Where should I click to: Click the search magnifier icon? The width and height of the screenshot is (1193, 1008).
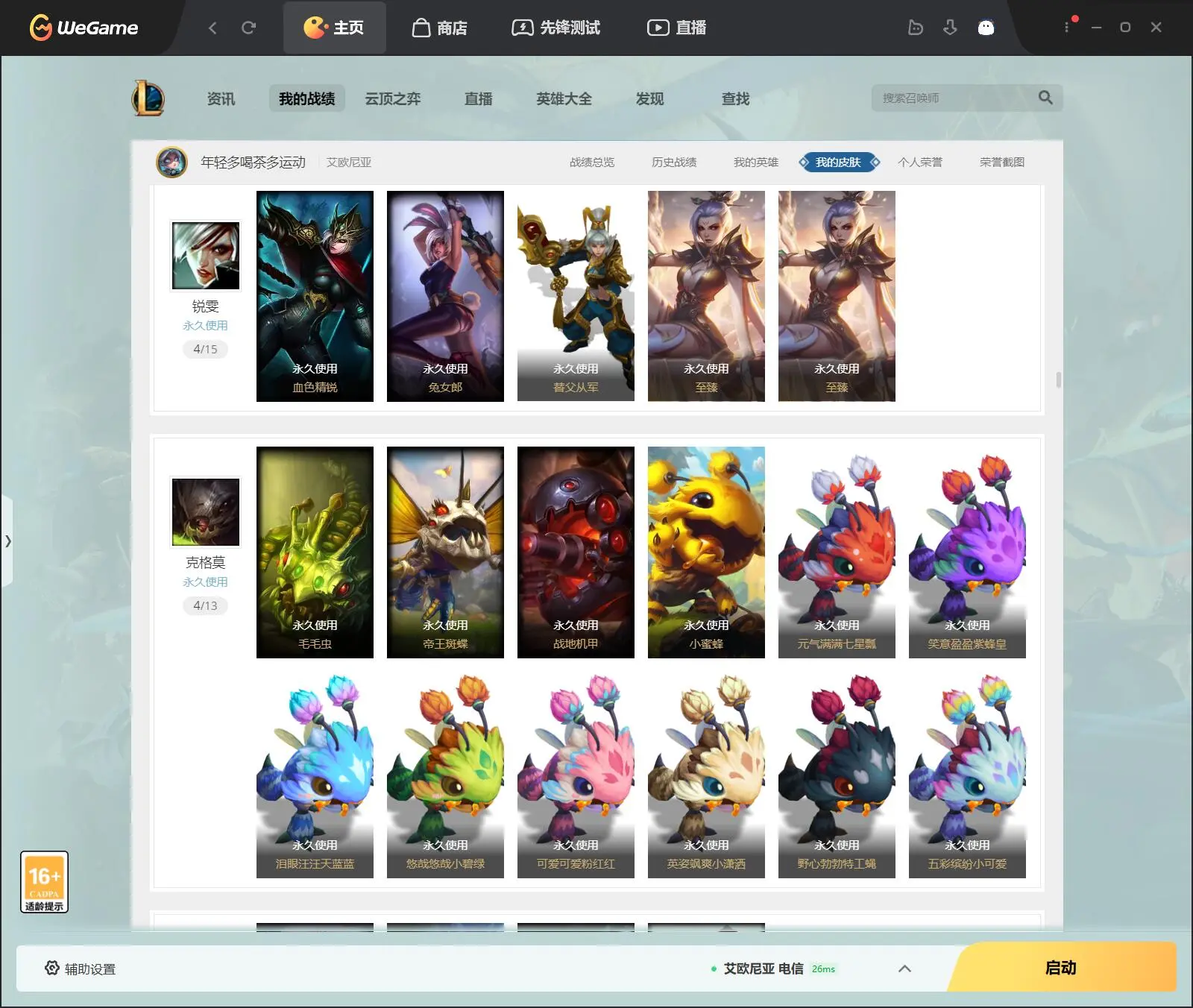pos(1045,98)
